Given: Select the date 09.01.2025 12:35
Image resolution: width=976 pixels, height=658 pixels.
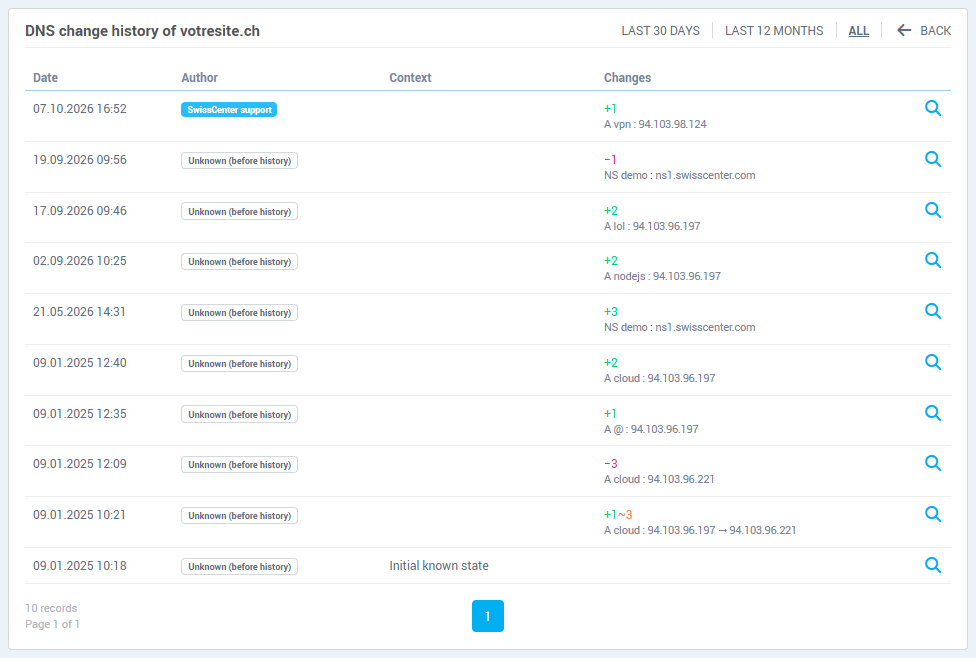Looking at the screenshot, I should click(x=80, y=414).
